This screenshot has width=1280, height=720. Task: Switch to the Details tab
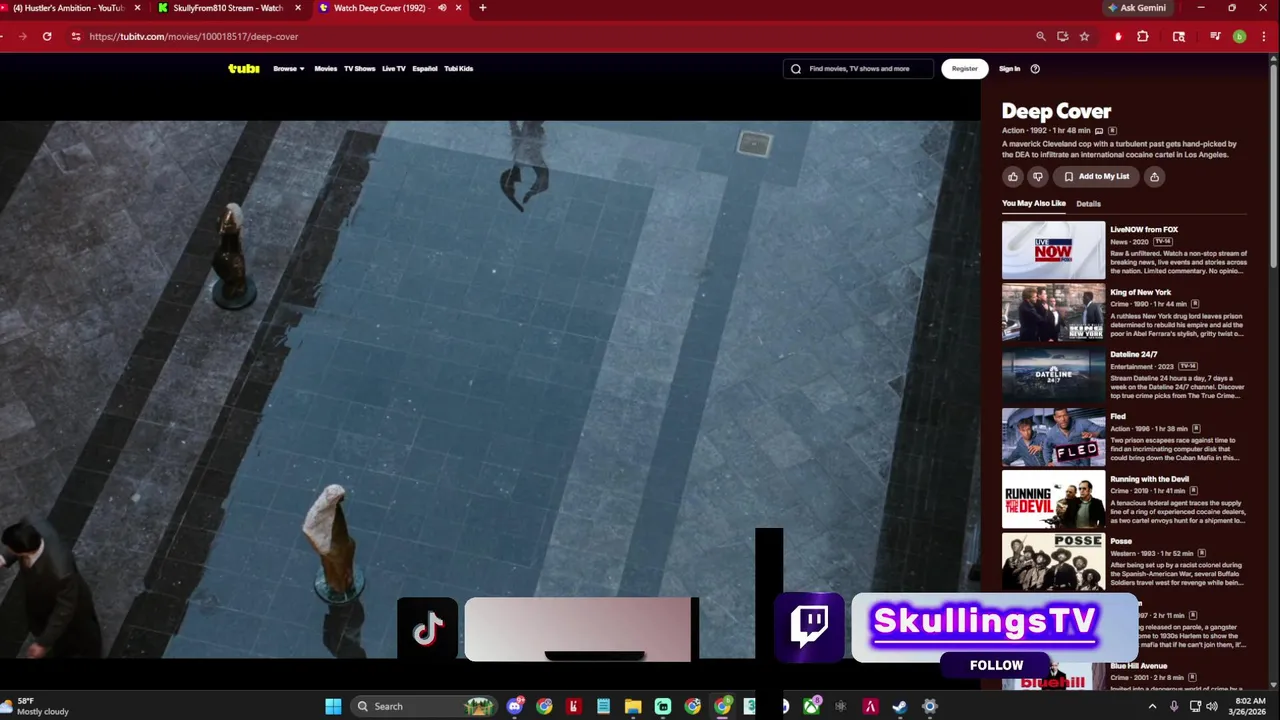1088,204
